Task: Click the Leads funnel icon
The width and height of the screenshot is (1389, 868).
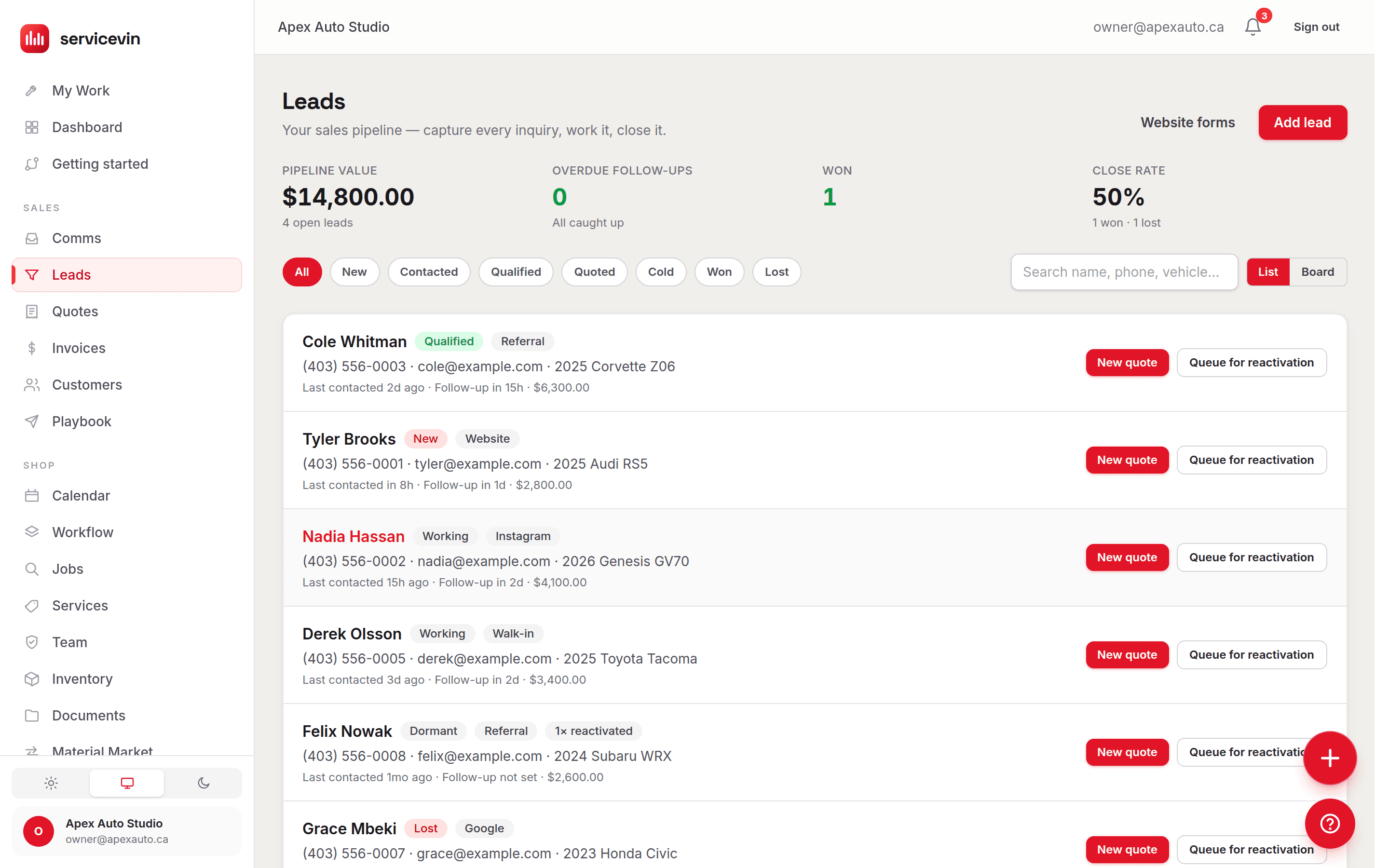Action: tap(31, 275)
